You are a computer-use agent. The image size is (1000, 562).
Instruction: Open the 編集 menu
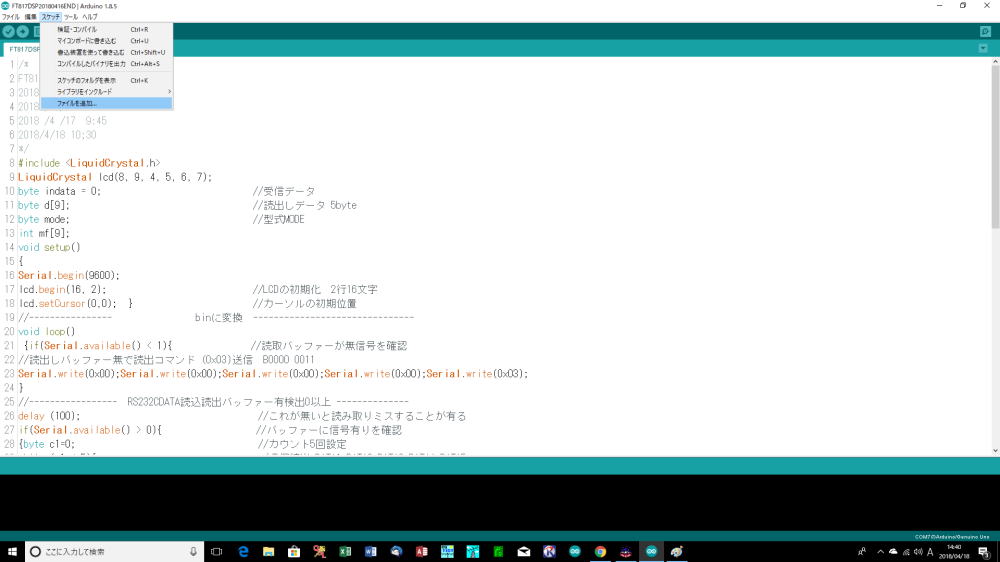(31, 17)
